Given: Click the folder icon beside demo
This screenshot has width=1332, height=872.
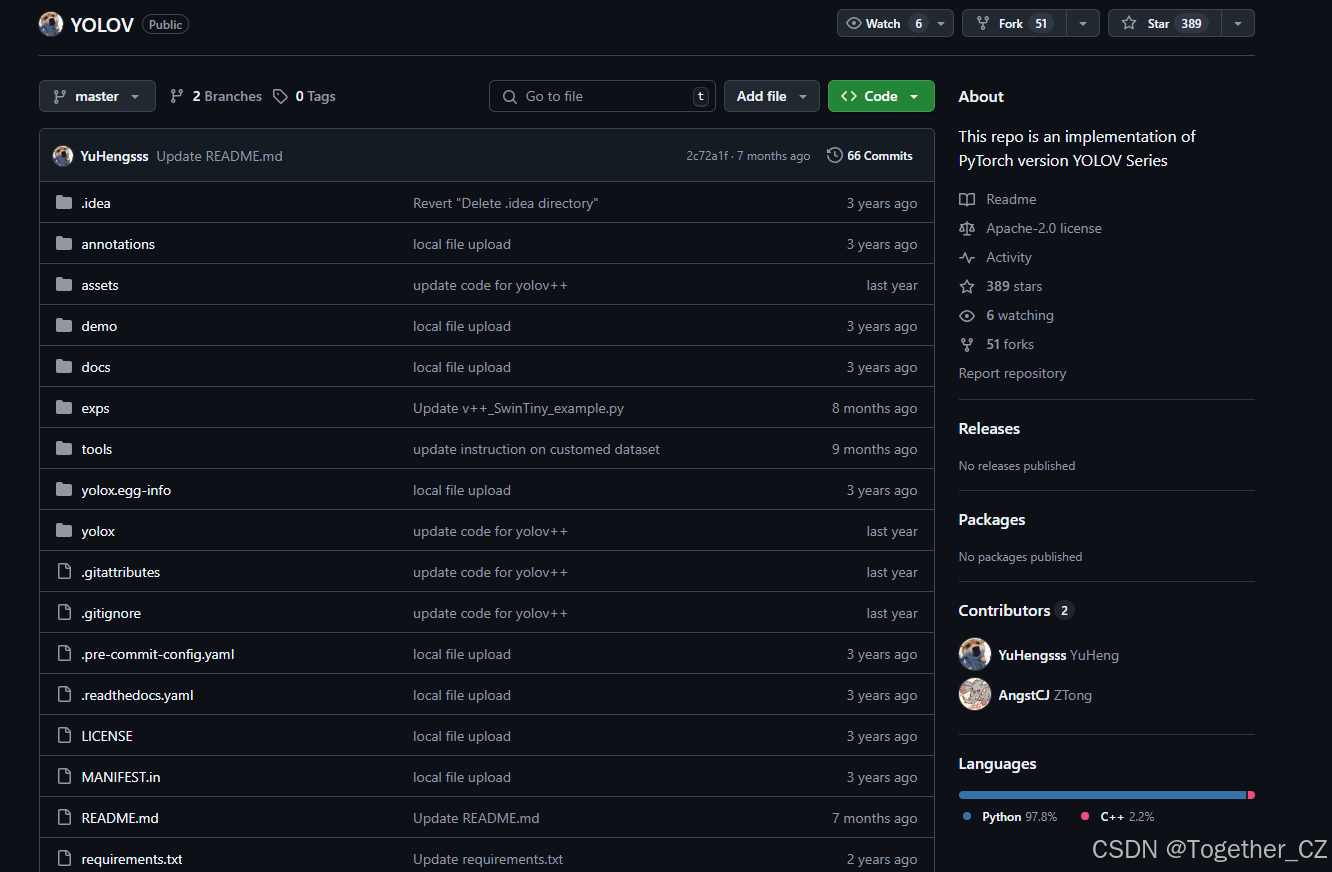Looking at the screenshot, I should click(64, 326).
